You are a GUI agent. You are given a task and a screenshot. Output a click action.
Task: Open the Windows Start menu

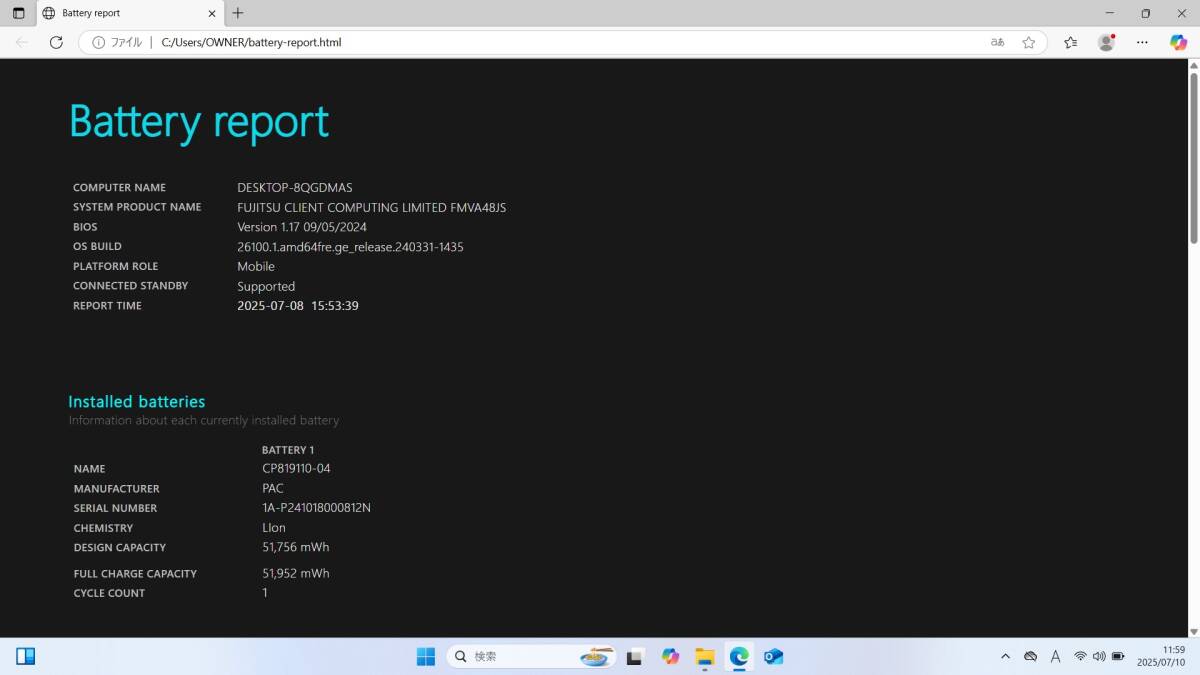pyautogui.click(x=426, y=656)
